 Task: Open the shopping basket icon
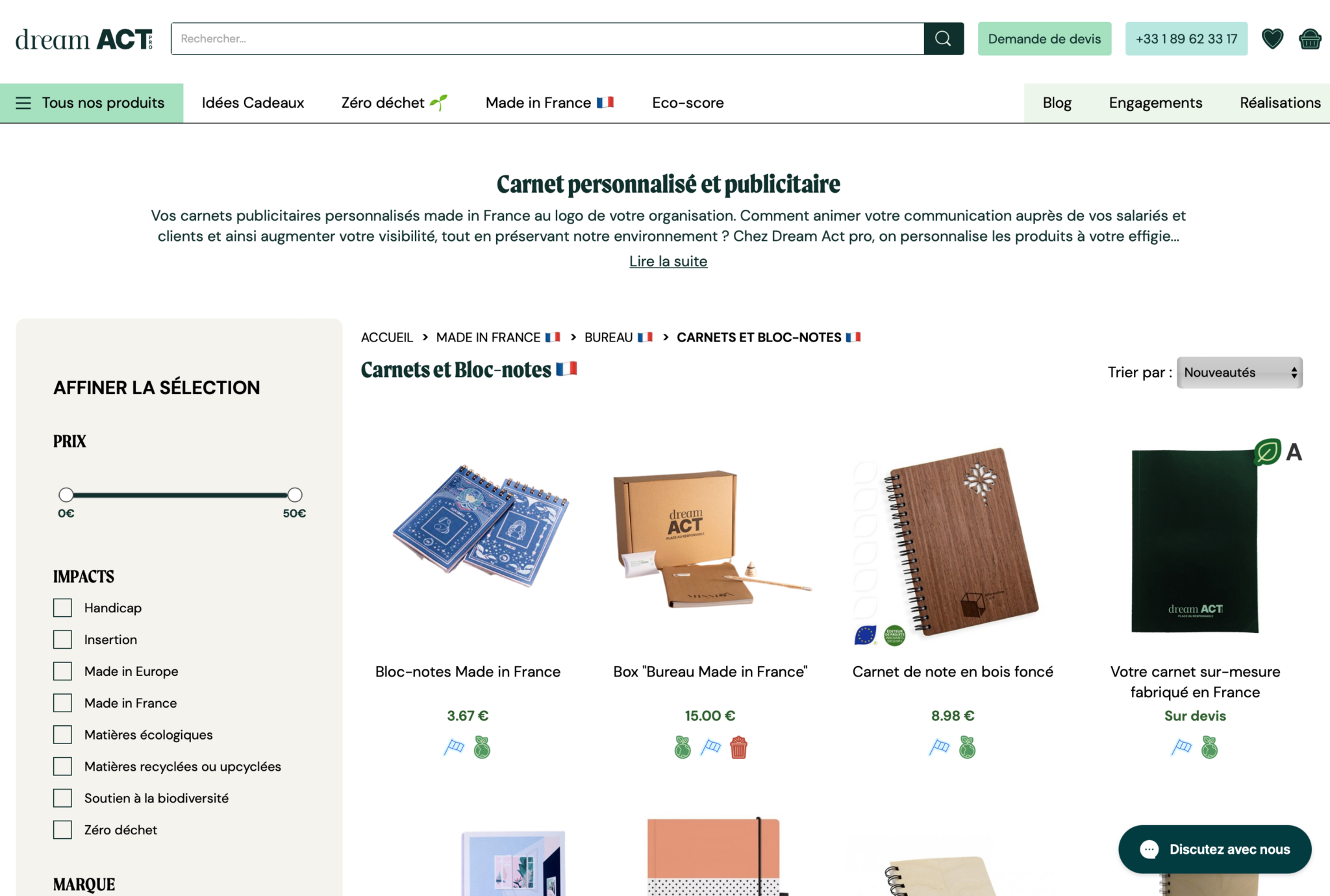[1310, 39]
